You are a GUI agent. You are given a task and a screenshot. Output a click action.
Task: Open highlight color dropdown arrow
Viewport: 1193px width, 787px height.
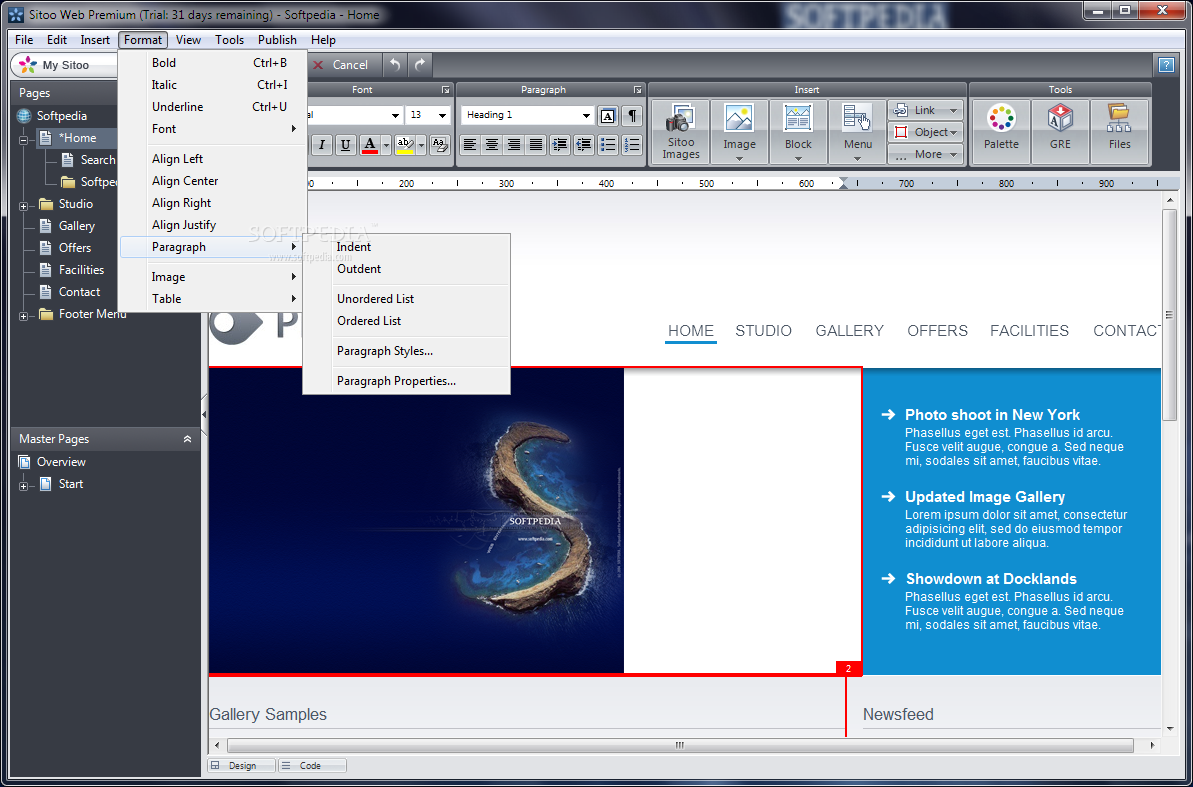[421, 145]
